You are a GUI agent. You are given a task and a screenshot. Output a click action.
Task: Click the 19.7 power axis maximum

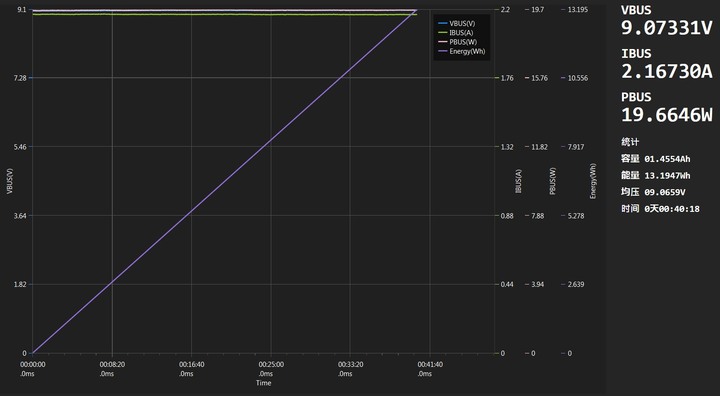(x=538, y=9)
